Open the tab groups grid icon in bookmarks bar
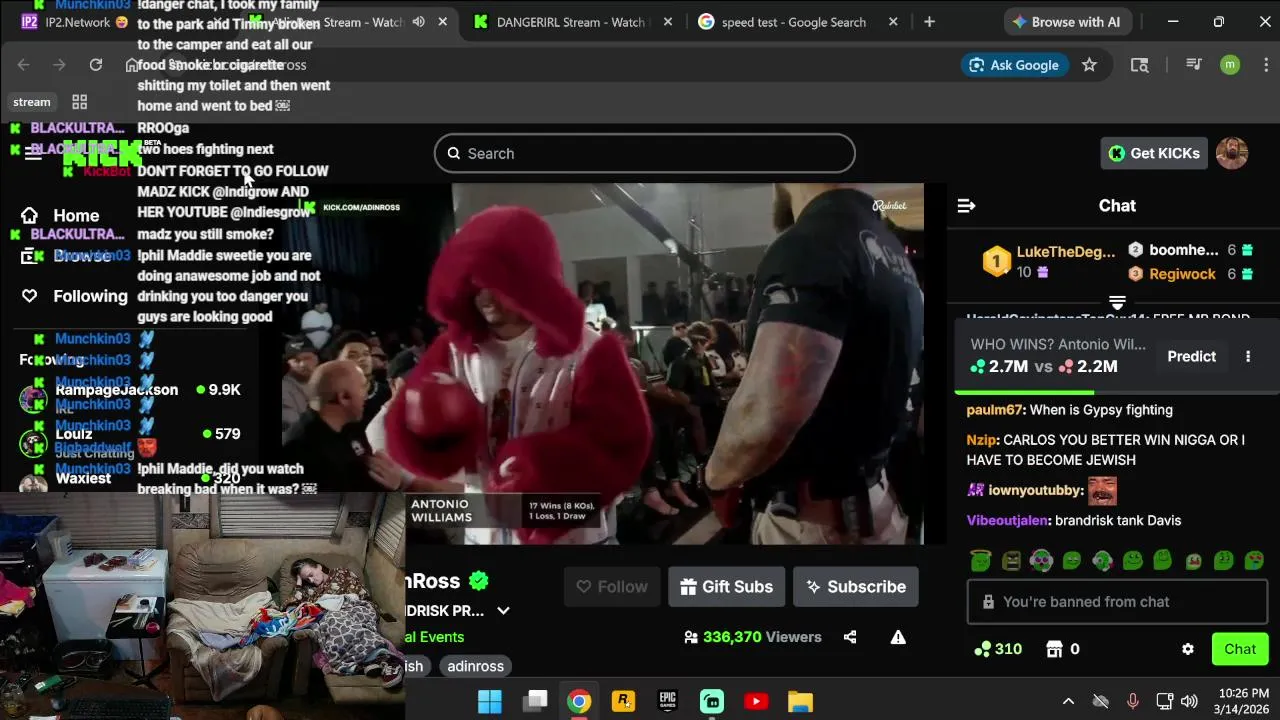The image size is (1280, 720). [x=80, y=102]
